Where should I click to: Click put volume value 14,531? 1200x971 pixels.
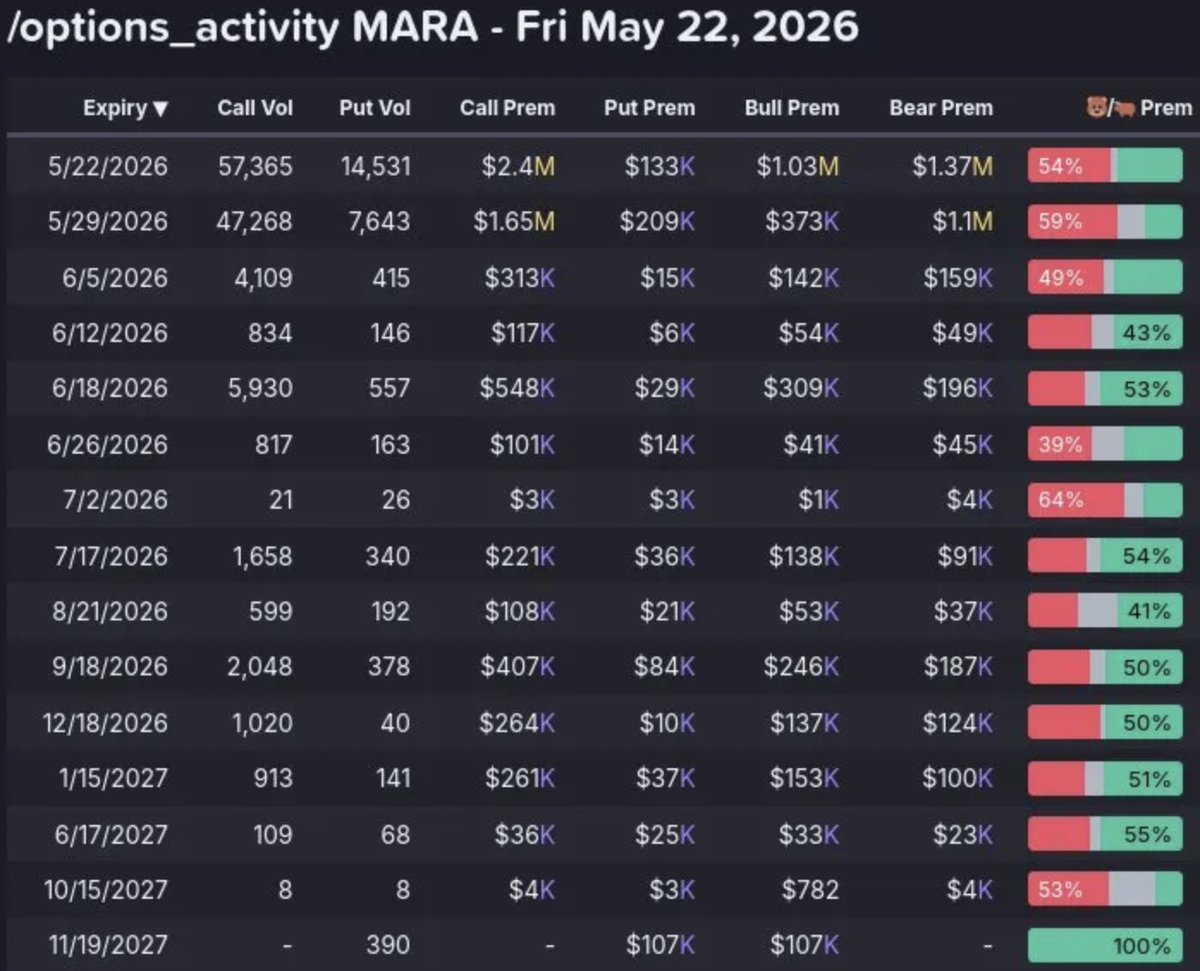(x=375, y=166)
